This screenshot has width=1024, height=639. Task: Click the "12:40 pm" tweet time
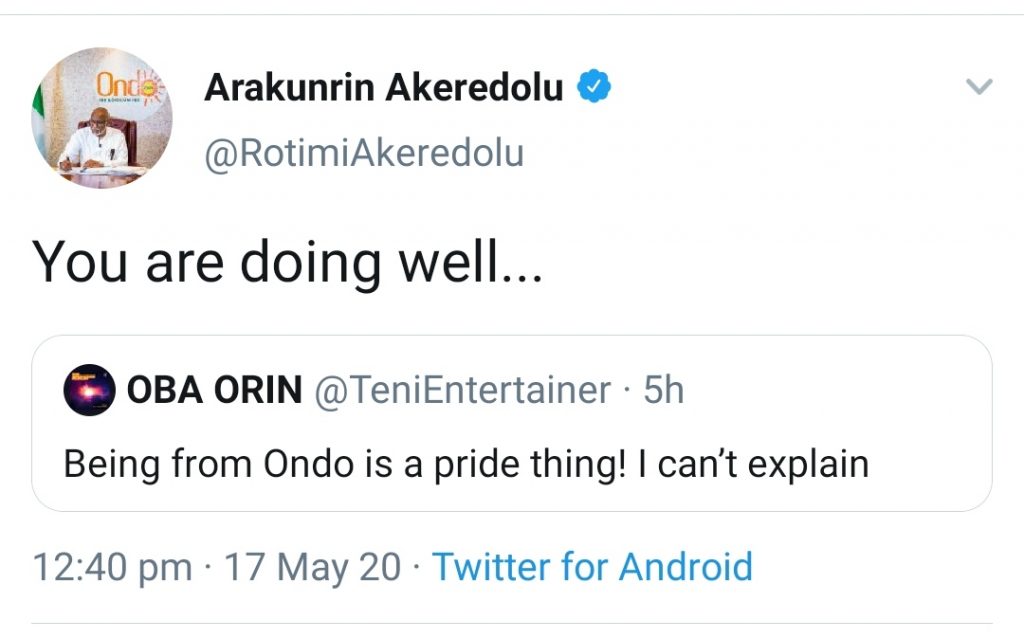pyautogui.click(x=112, y=567)
